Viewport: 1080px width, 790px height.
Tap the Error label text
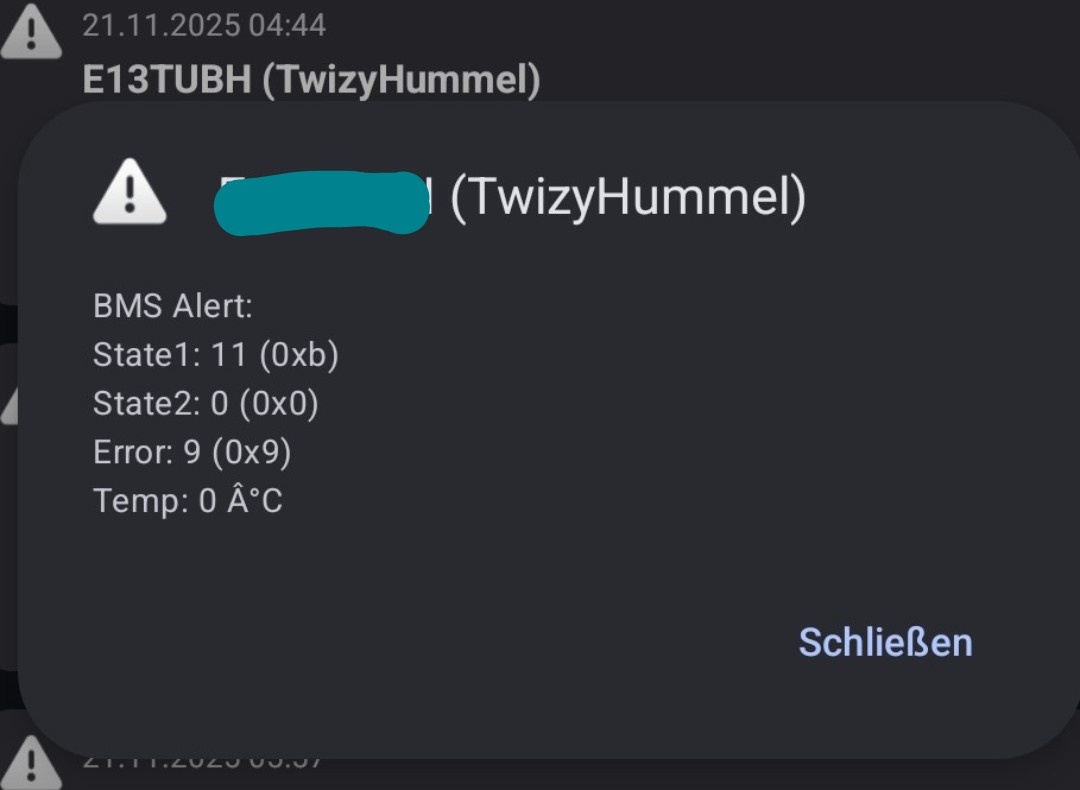[134, 452]
